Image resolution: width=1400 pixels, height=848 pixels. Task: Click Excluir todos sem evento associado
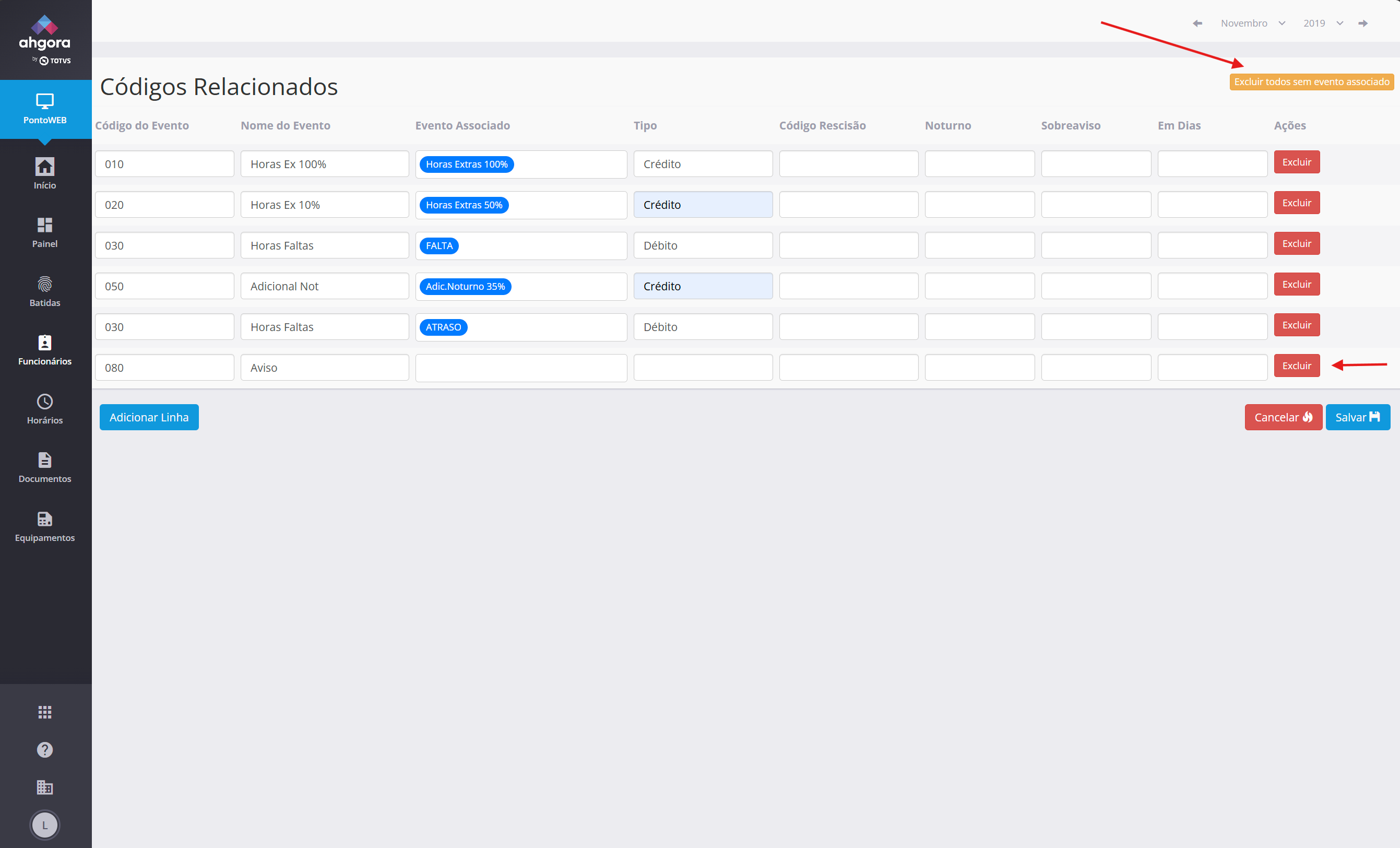coord(1311,82)
